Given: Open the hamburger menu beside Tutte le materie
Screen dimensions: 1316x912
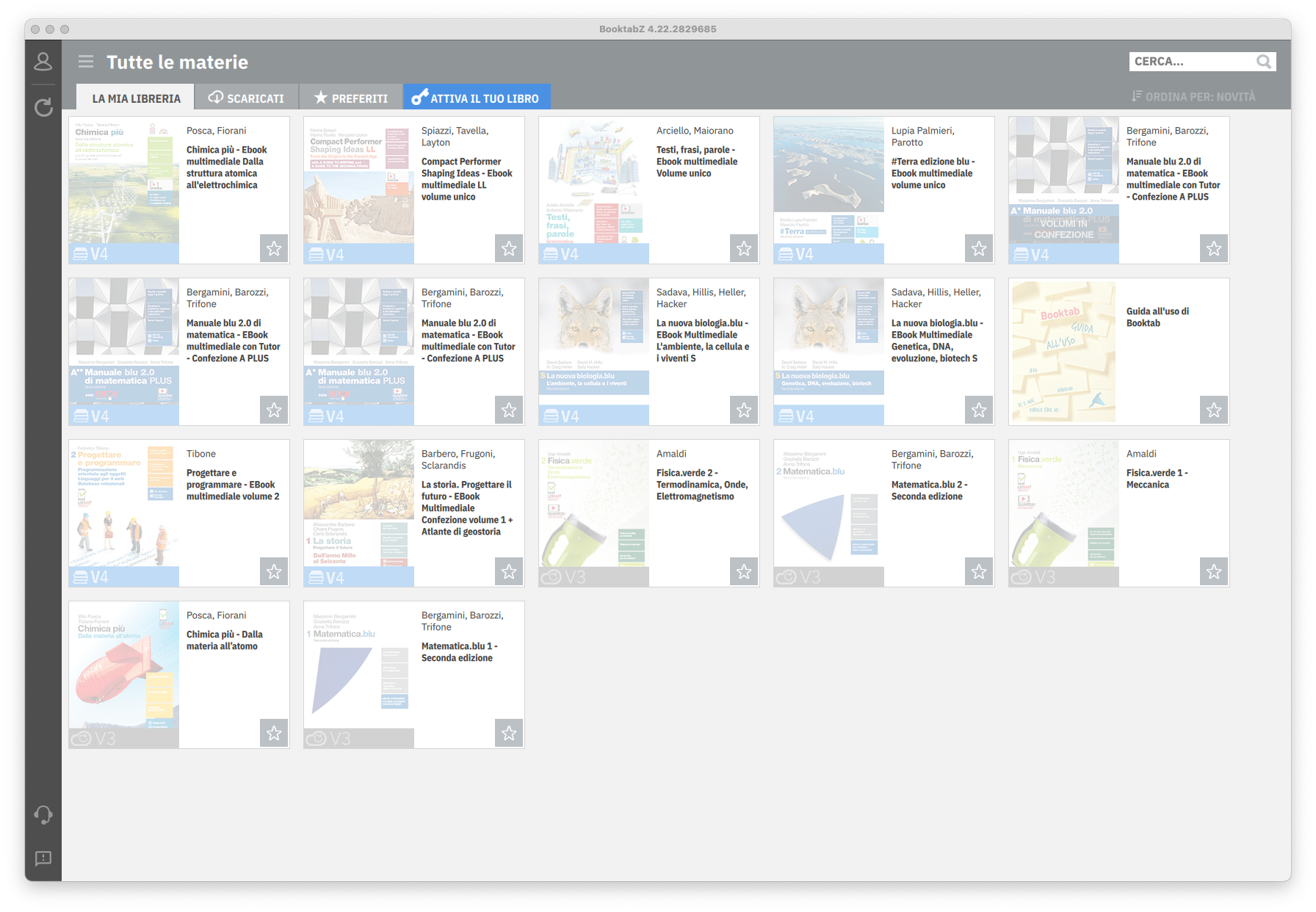Looking at the screenshot, I should pos(86,62).
